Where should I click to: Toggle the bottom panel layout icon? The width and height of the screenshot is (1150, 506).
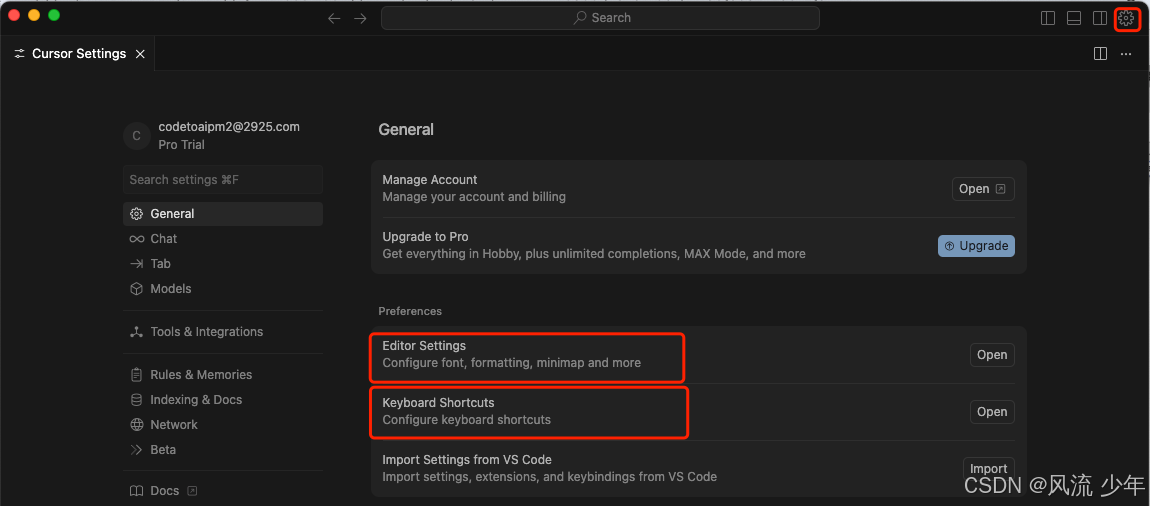coord(1074,18)
